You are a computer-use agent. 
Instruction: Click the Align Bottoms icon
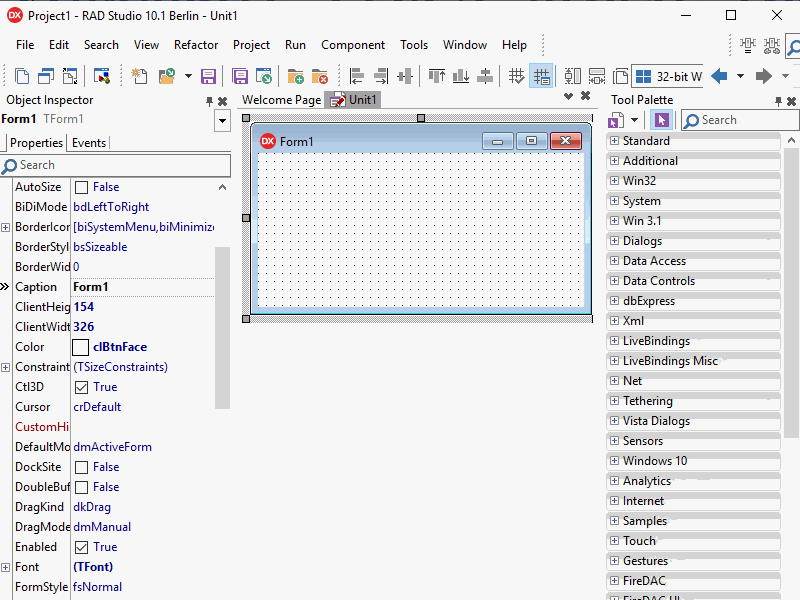pyautogui.click(x=461, y=77)
